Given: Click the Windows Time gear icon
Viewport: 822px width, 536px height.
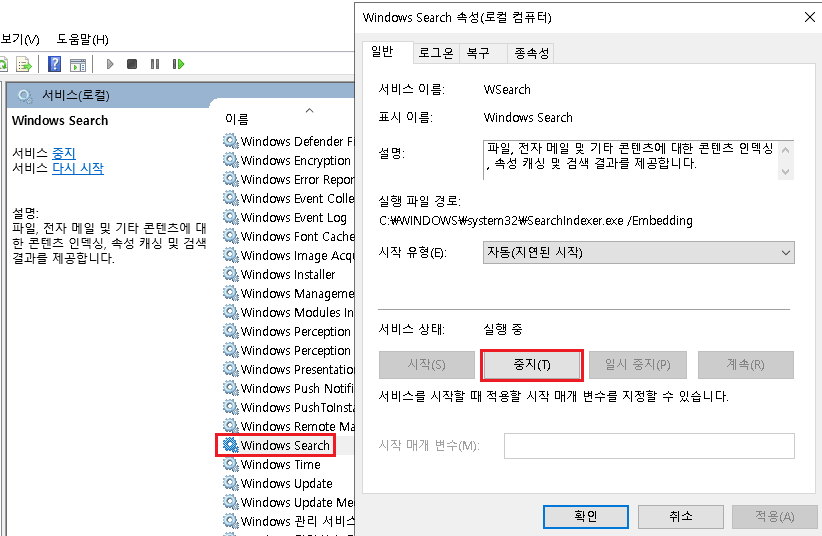Looking at the screenshot, I should tap(230, 464).
